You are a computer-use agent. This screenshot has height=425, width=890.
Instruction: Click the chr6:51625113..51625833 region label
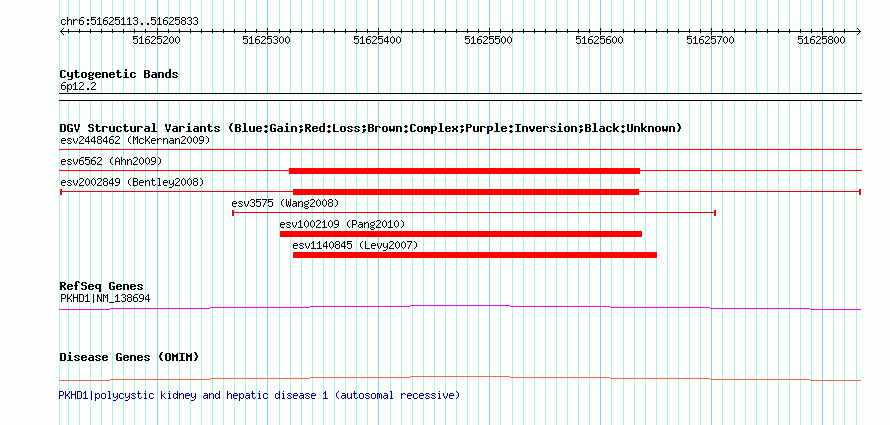(x=129, y=22)
